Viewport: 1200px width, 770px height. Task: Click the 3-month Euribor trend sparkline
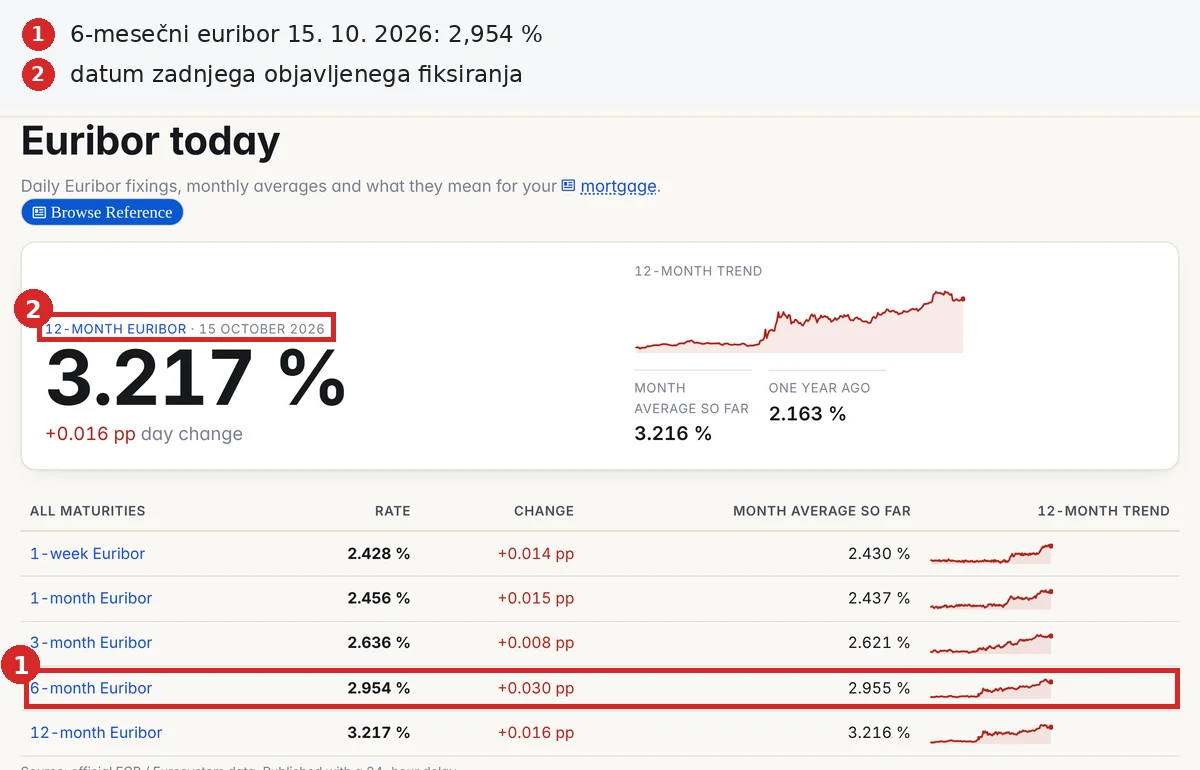[991, 643]
